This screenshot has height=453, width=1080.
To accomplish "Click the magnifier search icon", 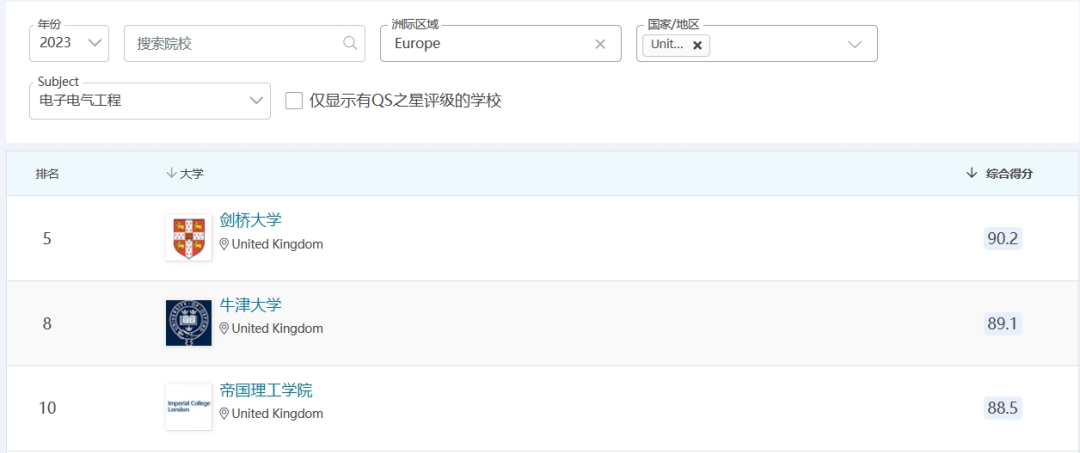I will (350, 43).
